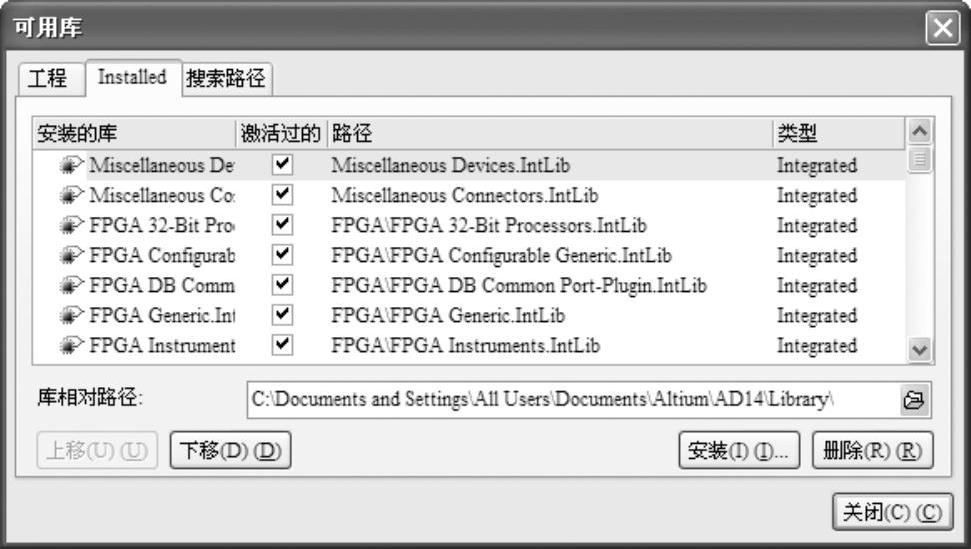The height and width of the screenshot is (549, 971).
Task: Click the 下移(D) move down button
Action: pyautogui.click(x=230, y=451)
